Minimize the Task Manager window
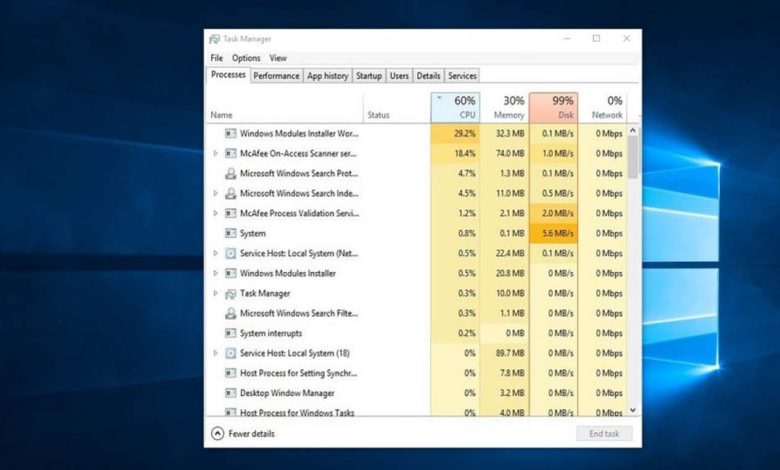This screenshot has width=780, height=470. point(567,39)
